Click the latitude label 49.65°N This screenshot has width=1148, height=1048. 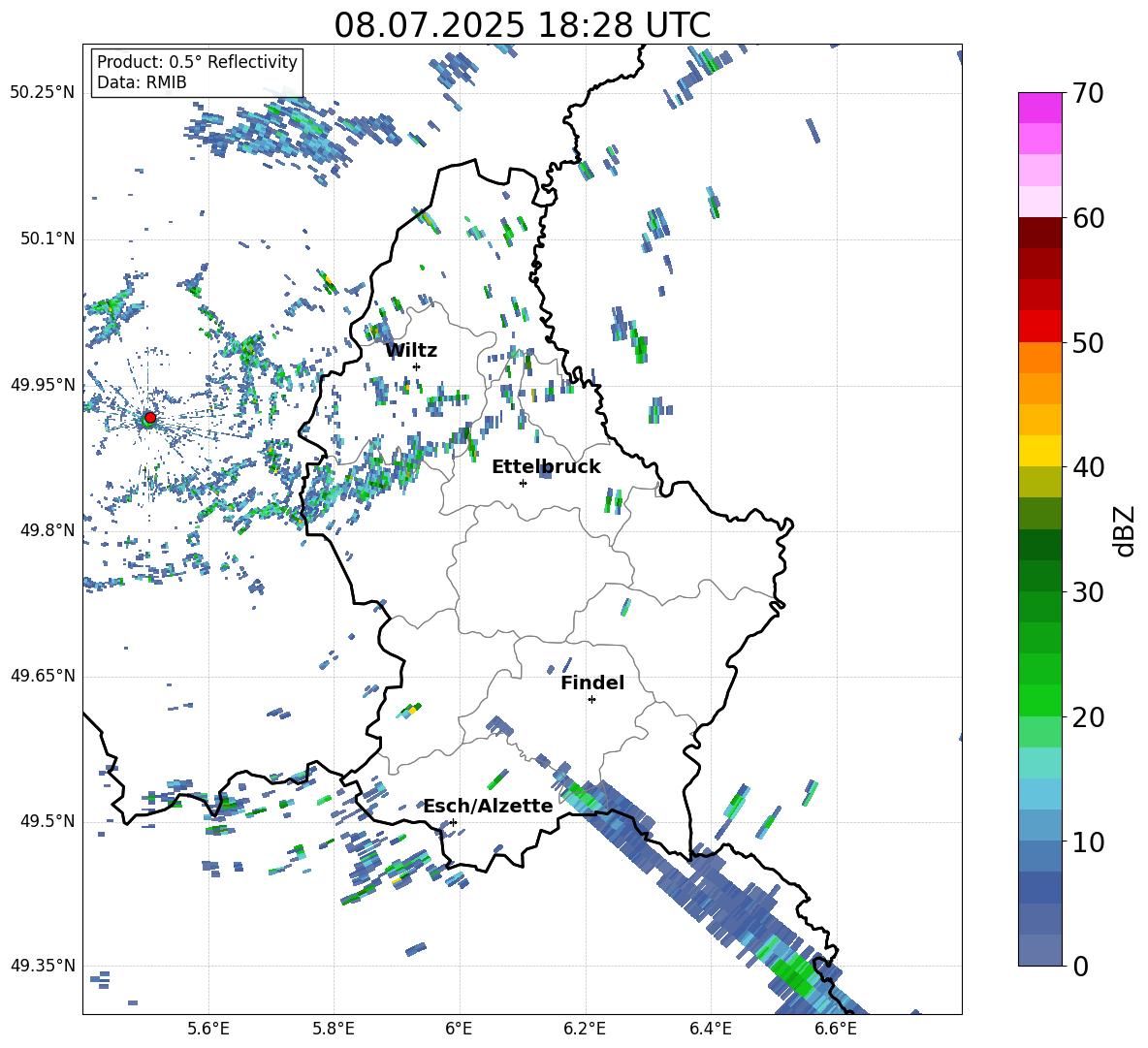pyautogui.click(x=43, y=676)
